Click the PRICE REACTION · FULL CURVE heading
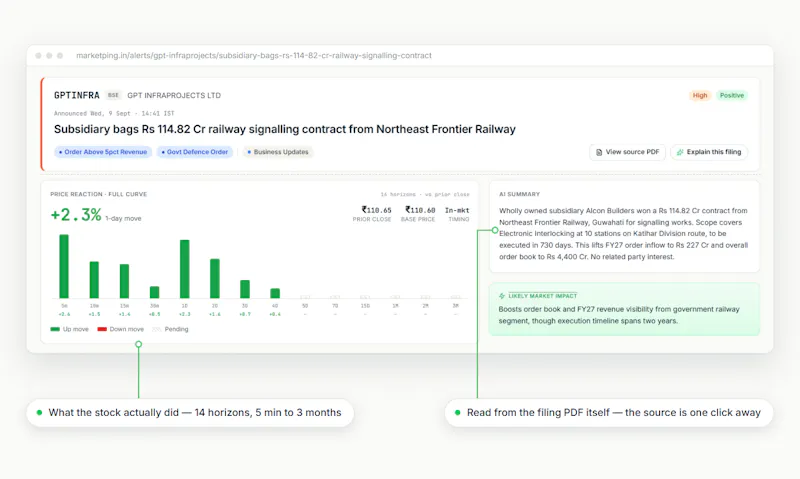The width and height of the screenshot is (800, 479). point(98,194)
